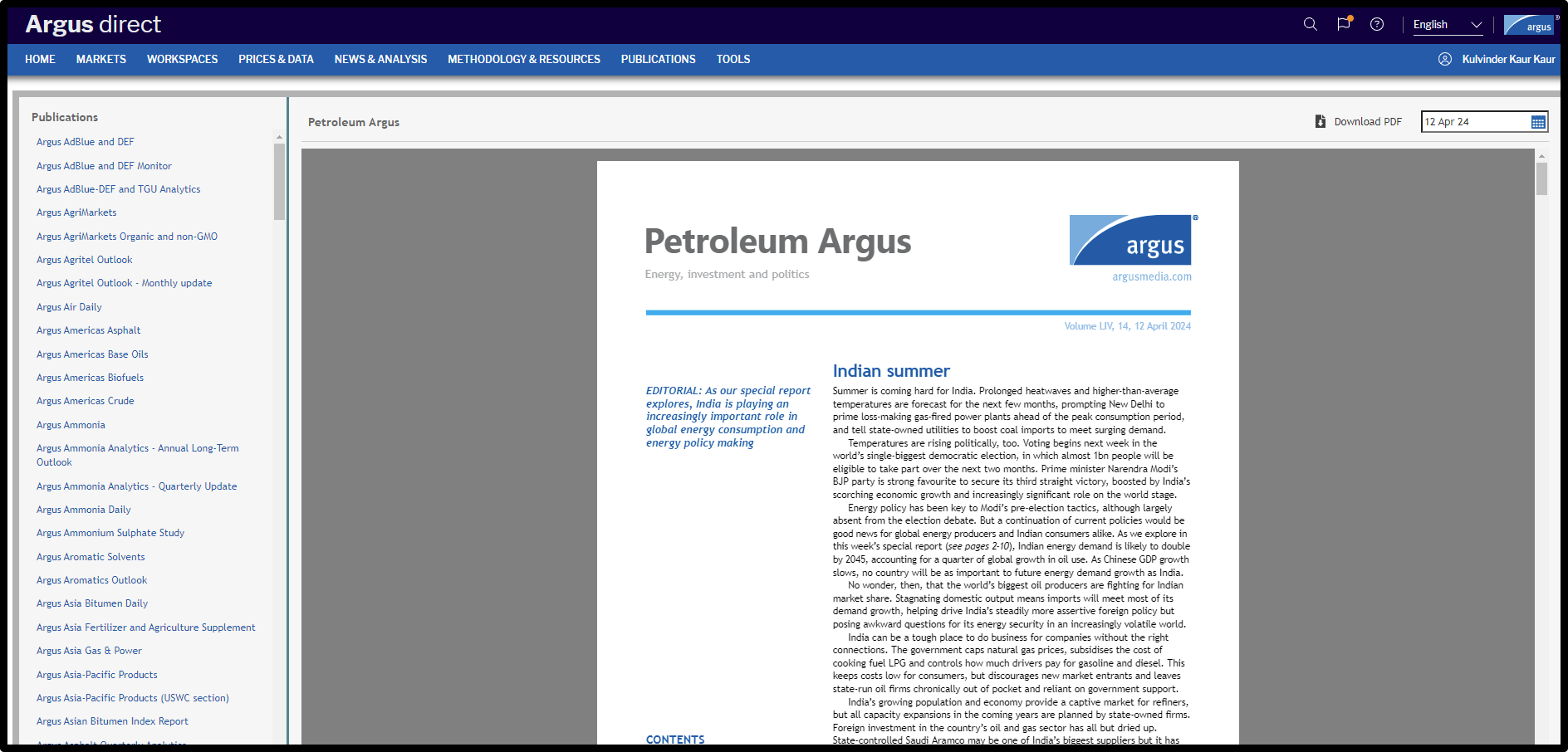Open Argus AgriMarkets publication
Screen dimensions: 1568x752
click(x=76, y=212)
